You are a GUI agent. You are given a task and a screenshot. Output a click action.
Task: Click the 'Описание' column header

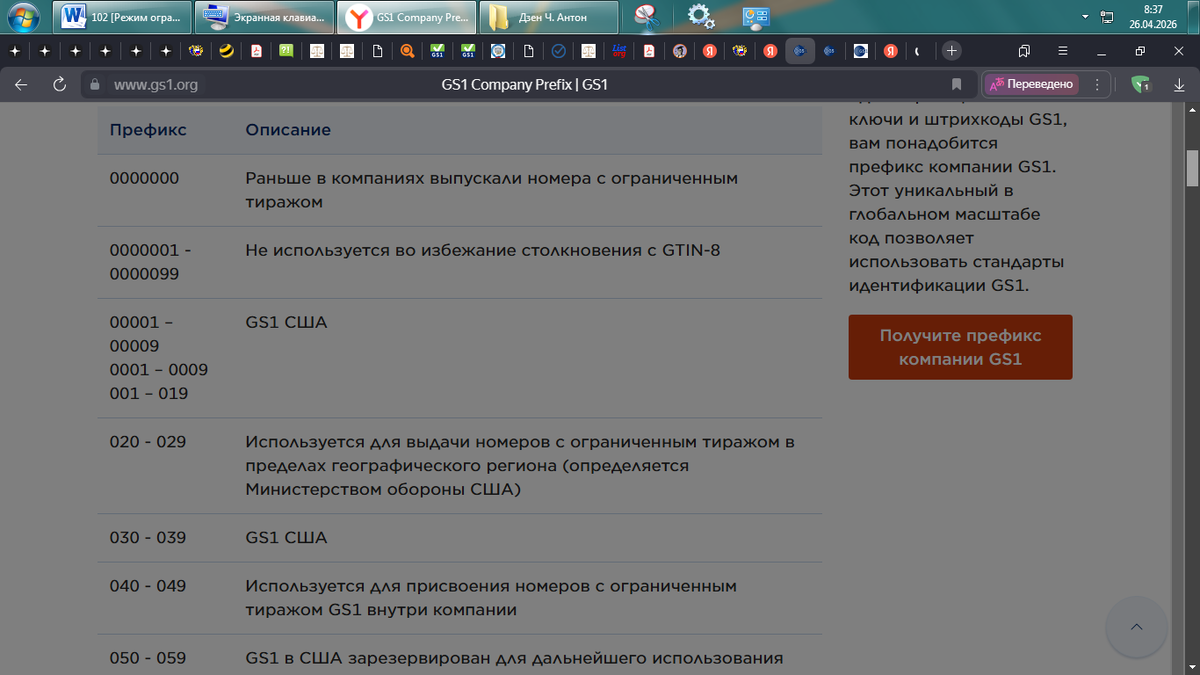pos(288,130)
